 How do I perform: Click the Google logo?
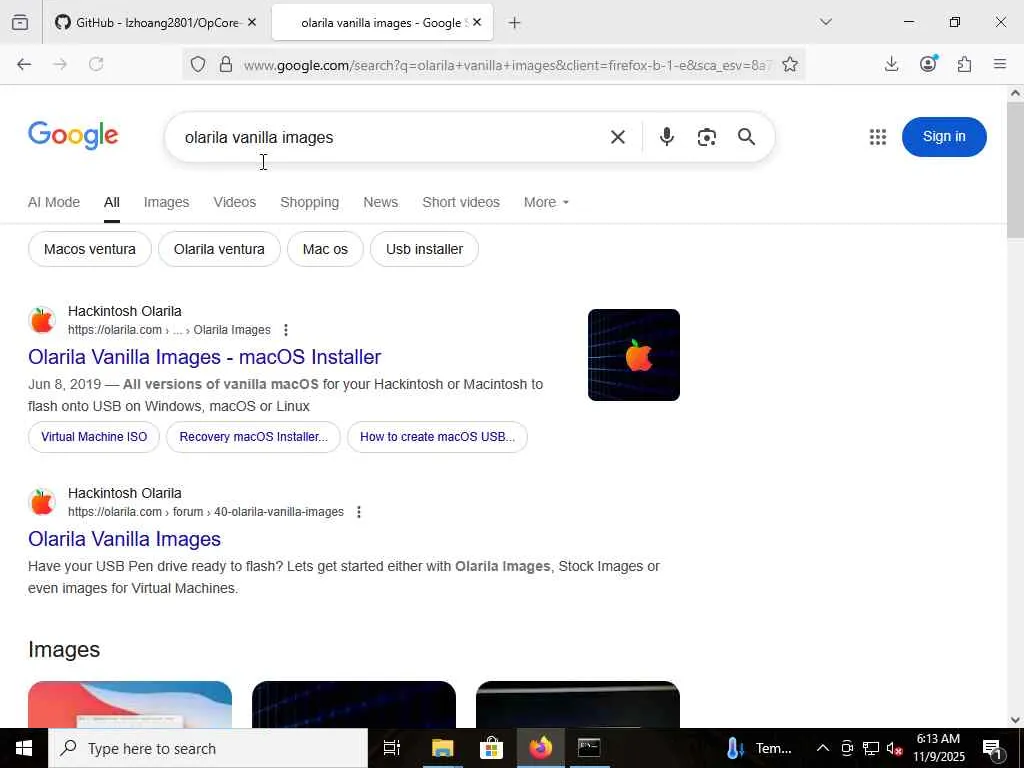click(x=73, y=136)
